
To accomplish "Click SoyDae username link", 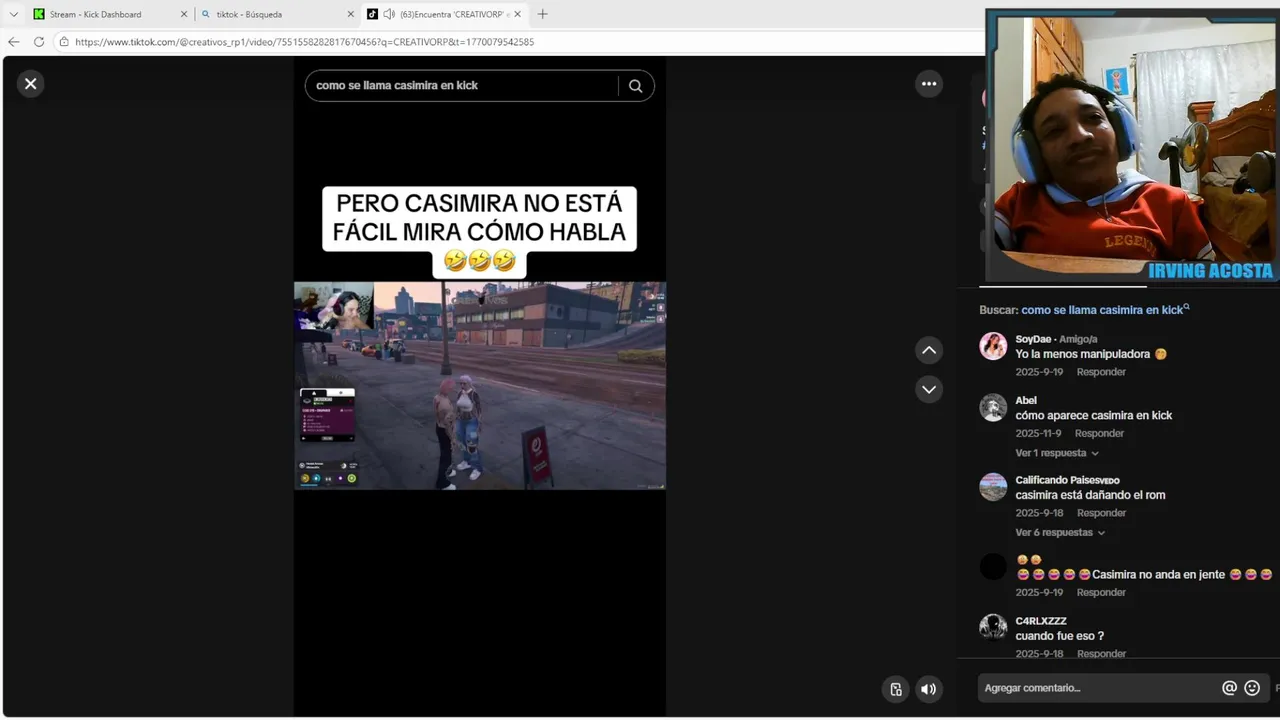I will point(1033,339).
